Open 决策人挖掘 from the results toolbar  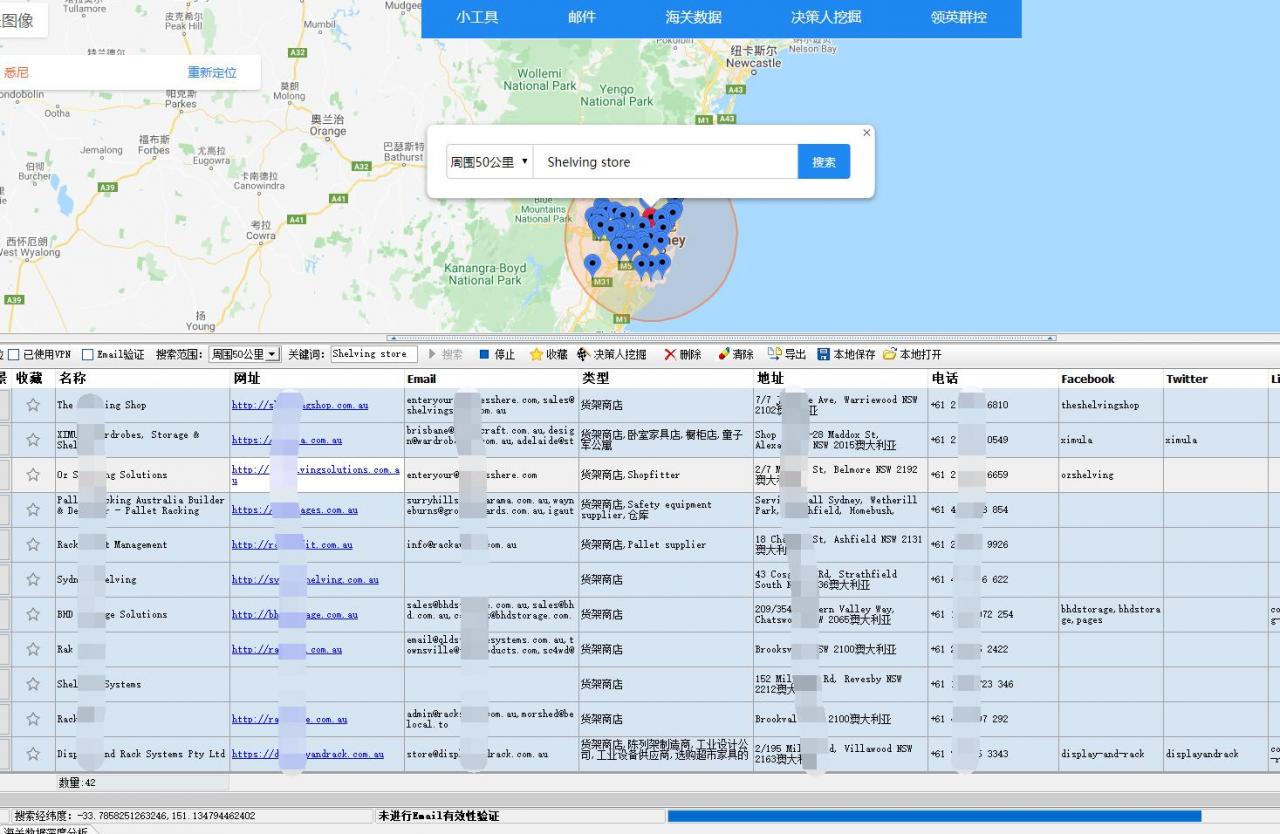(x=611, y=354)
